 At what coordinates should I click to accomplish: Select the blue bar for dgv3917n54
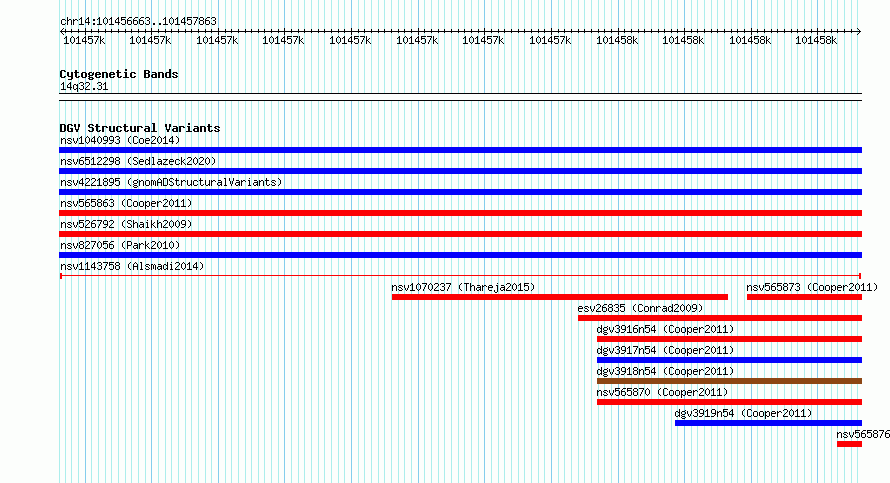729,360
